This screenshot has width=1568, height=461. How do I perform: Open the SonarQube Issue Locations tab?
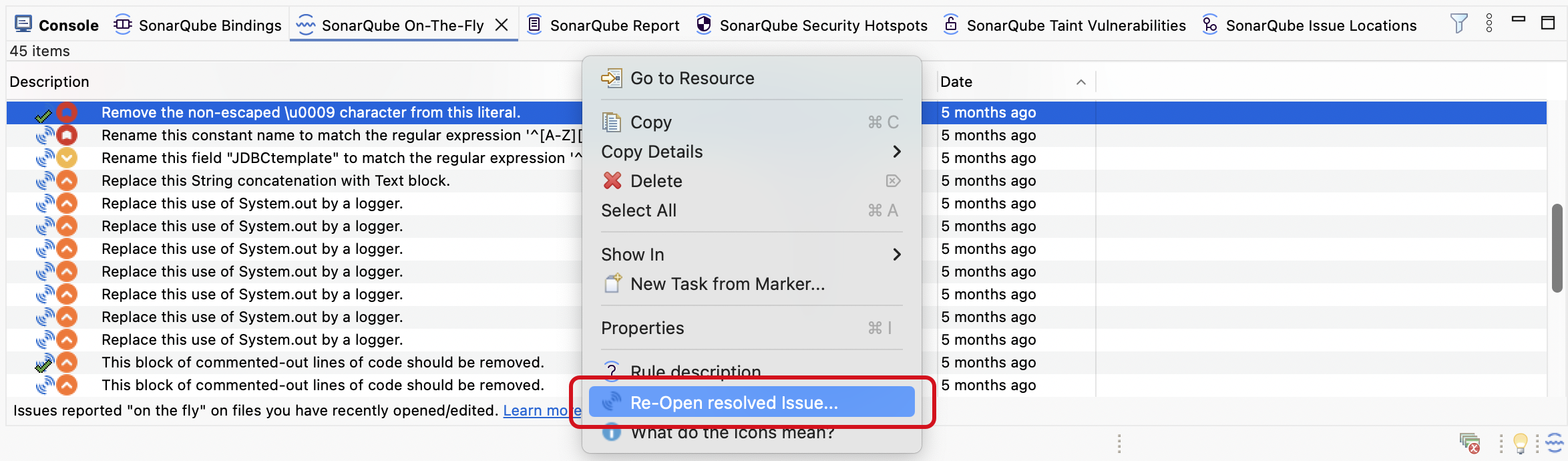[x=1309, y=25]
